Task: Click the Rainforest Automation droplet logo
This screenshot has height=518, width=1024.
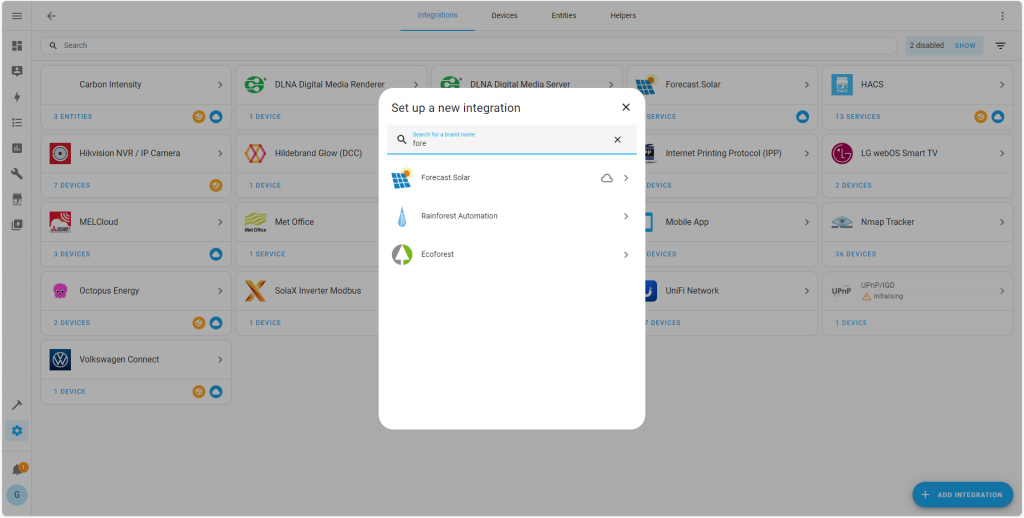Action: click(x=402, y=216)
